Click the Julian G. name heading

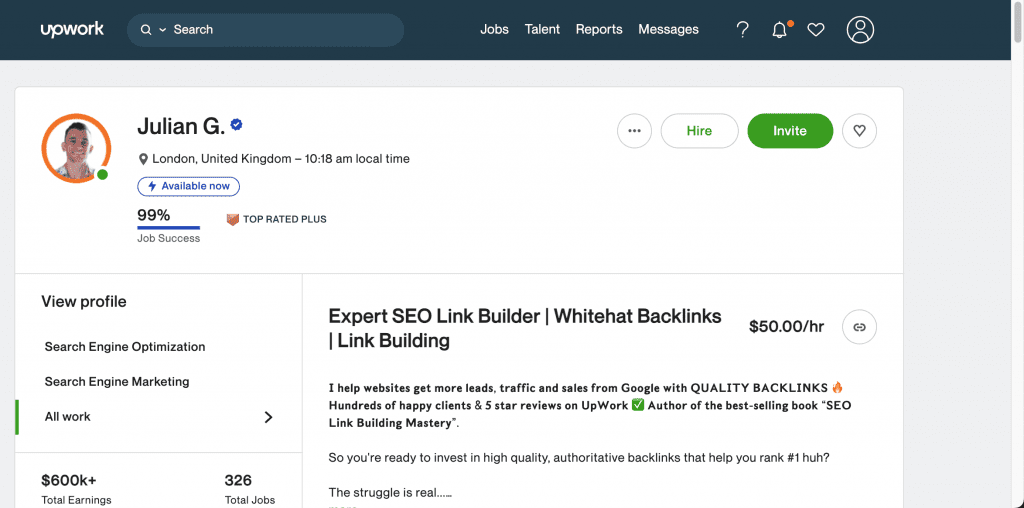(181, 126)
